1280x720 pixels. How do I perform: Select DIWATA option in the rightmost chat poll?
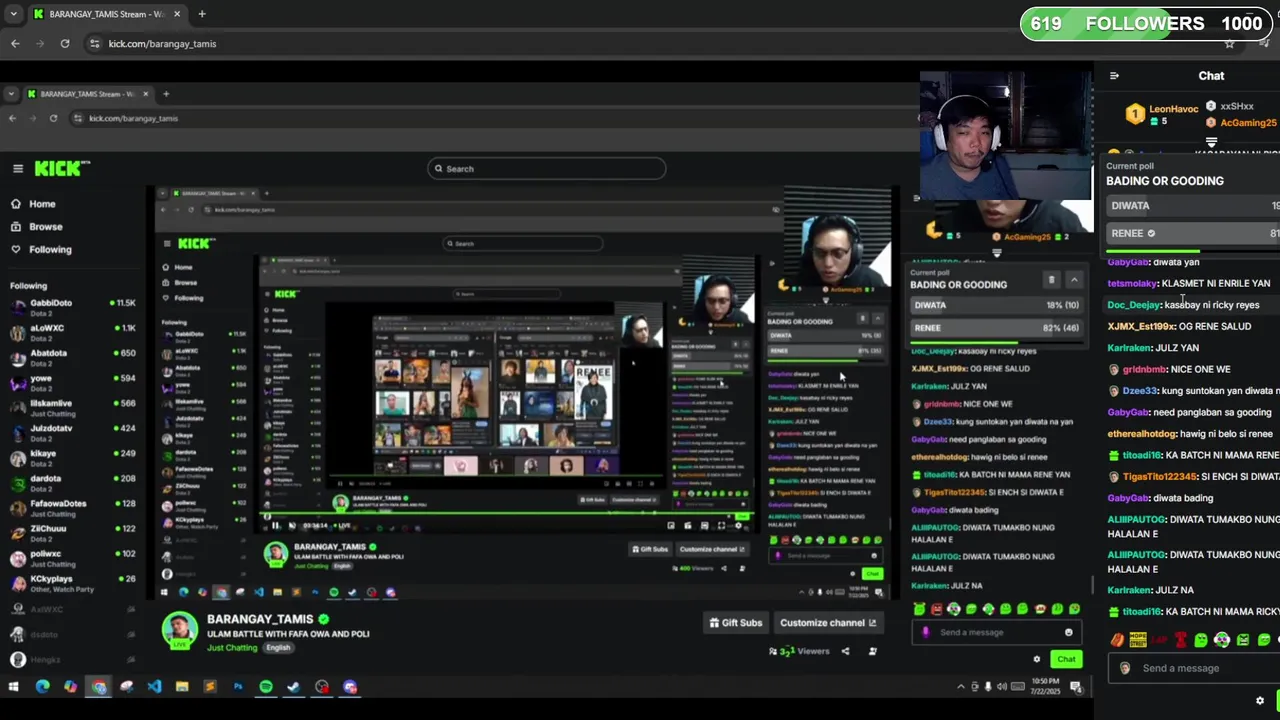pos(1193,206)
